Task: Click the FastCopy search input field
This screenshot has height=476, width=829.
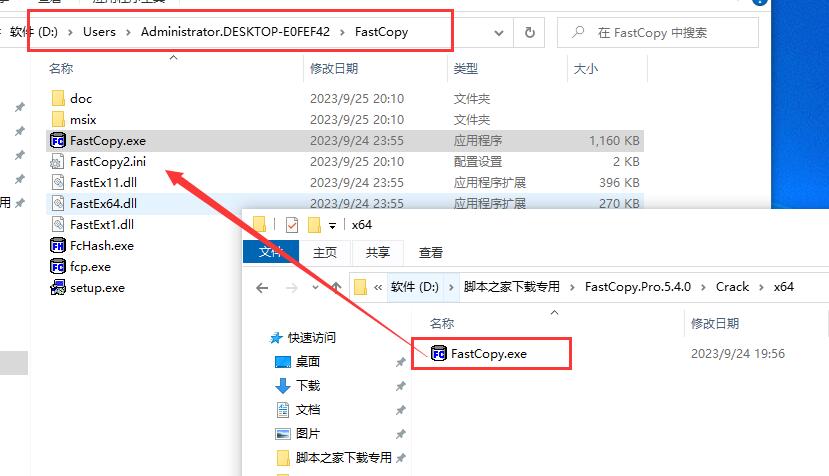Action: click(658, 33)
